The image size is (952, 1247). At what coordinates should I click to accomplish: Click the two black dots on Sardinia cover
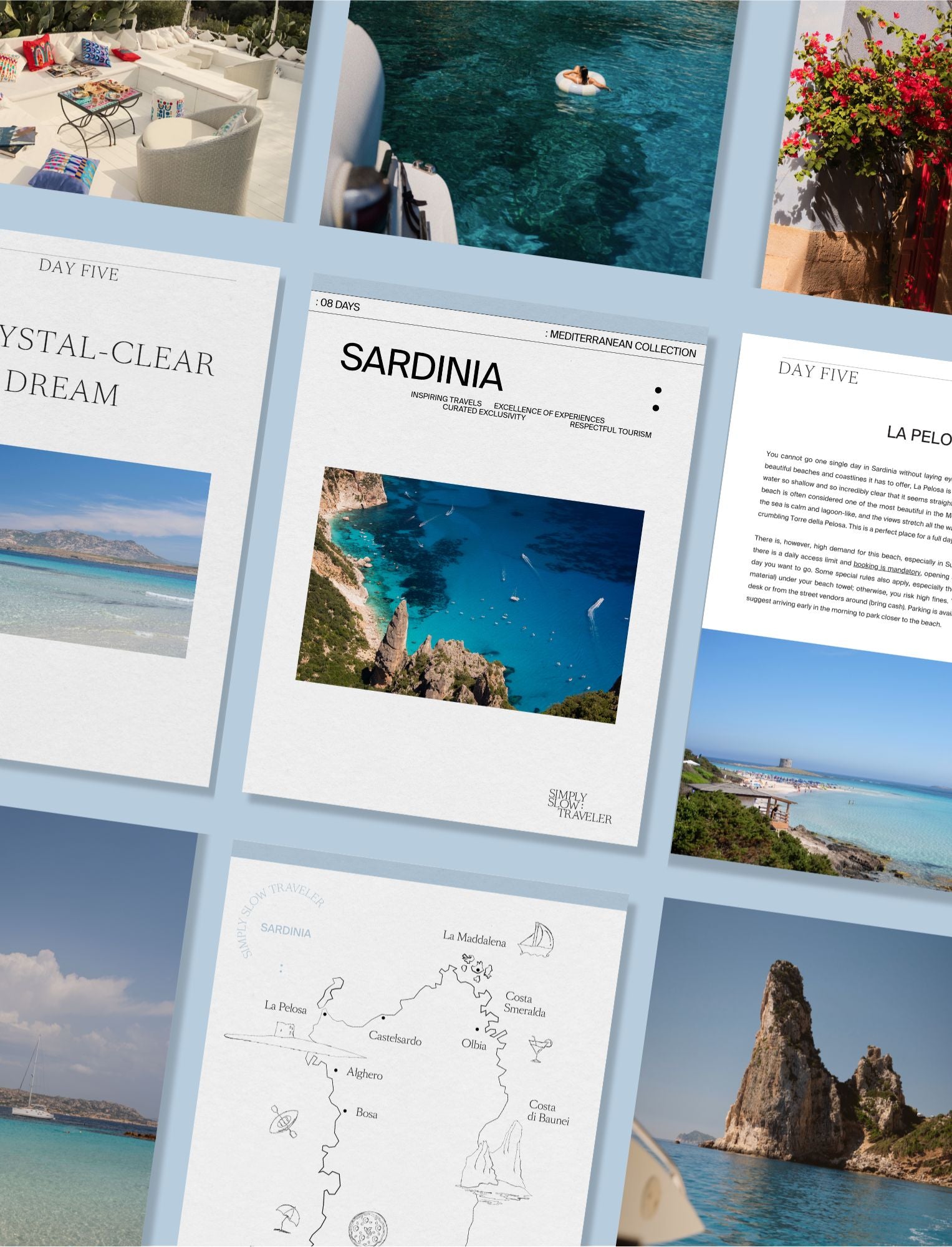[x=656, y=399]
